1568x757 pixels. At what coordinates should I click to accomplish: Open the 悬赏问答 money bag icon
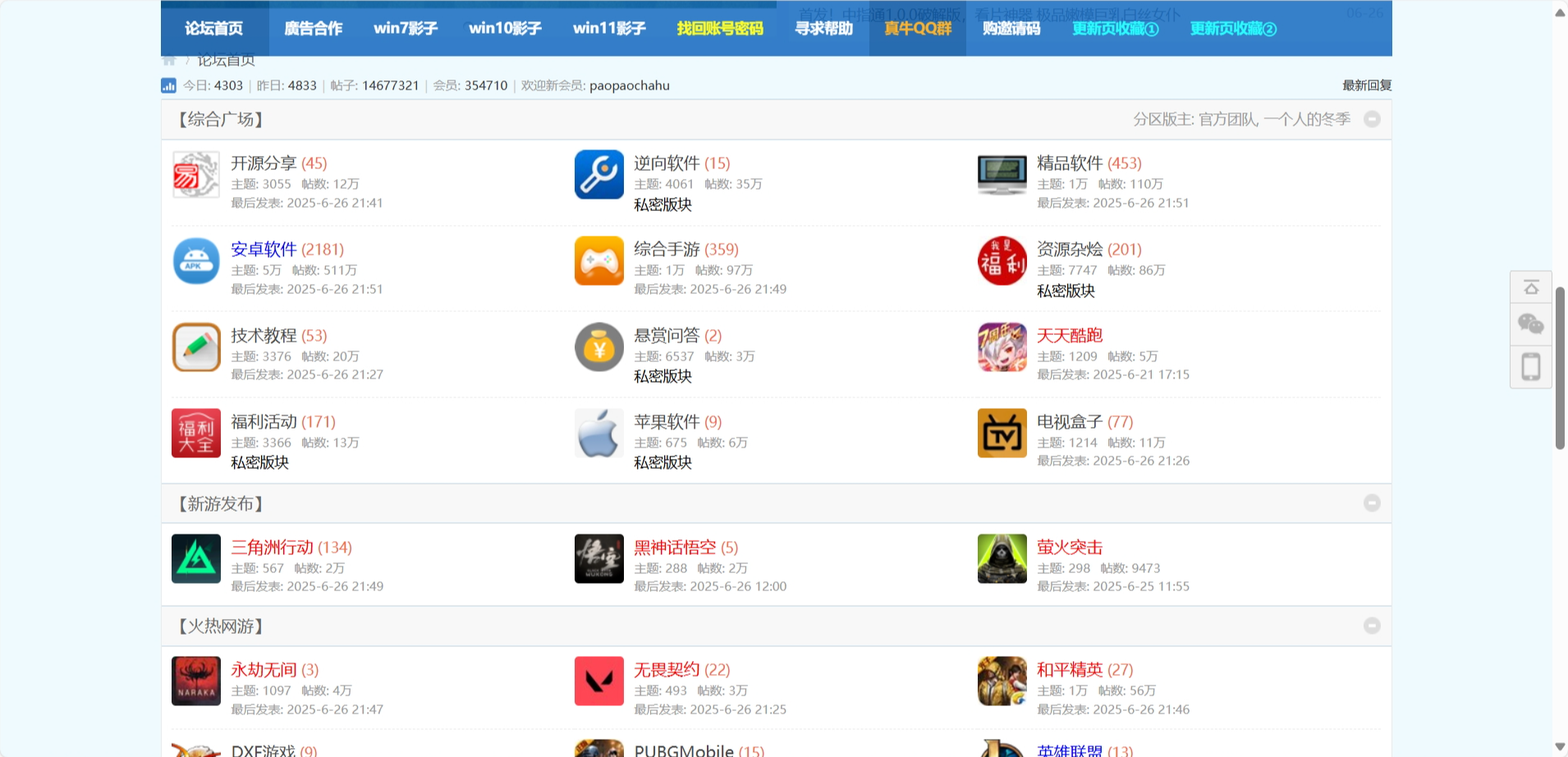(x=598, y=347)
